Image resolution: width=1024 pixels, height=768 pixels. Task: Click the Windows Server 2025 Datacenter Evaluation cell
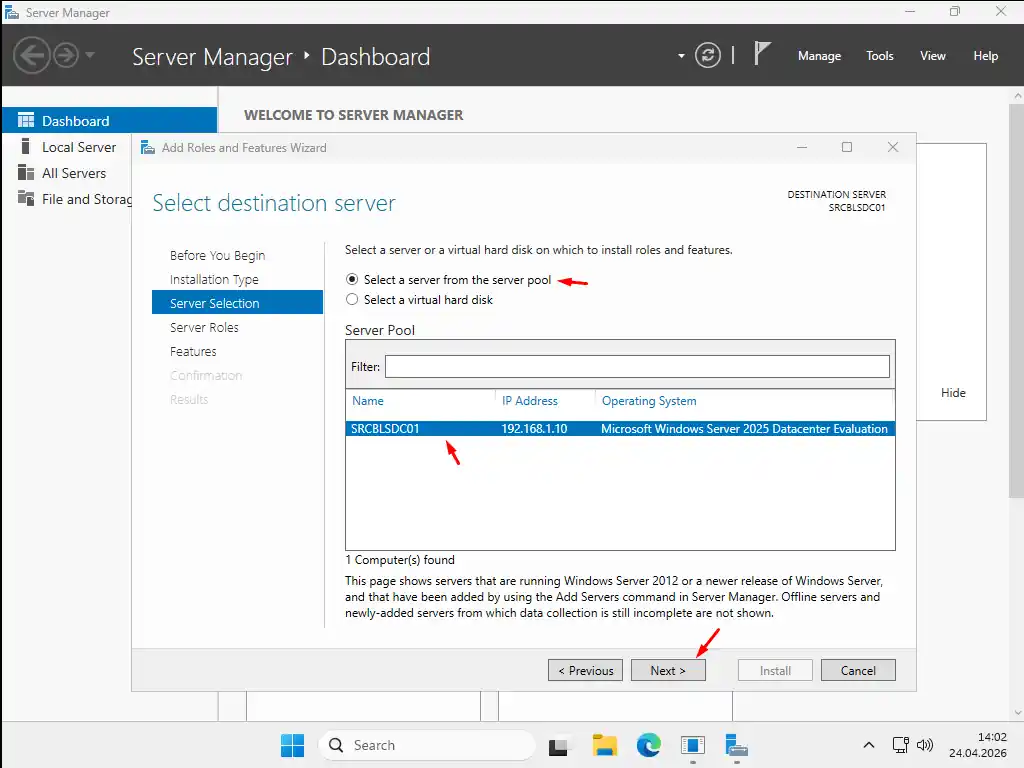[x=744, y=429]
